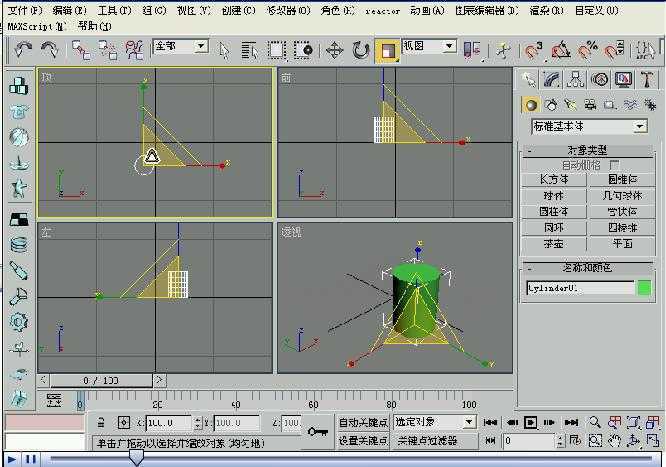Image resolution: width=666 pixels, height=467 pixels.
Task: Toggle the 设置关键点 set key button
Action: 363,441
